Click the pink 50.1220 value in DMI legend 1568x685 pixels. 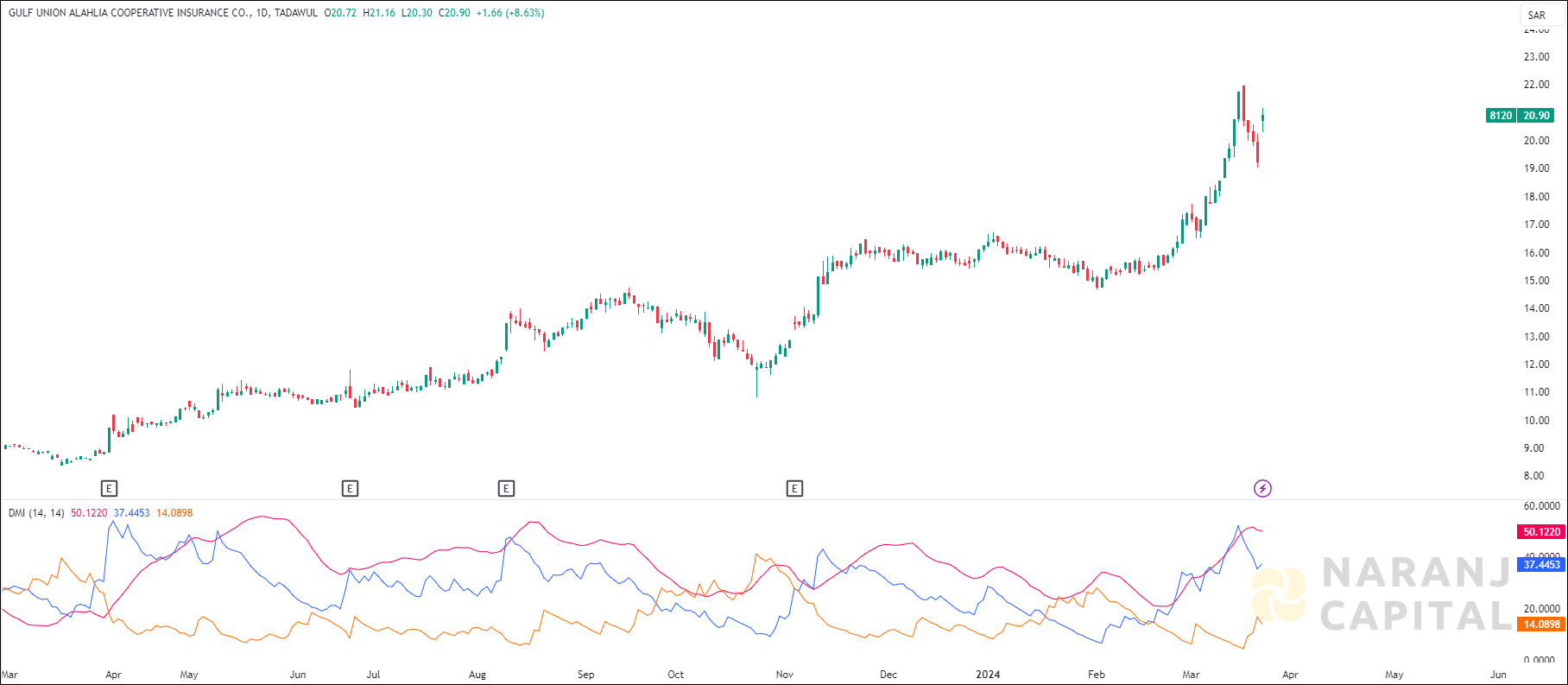point(89,513)
